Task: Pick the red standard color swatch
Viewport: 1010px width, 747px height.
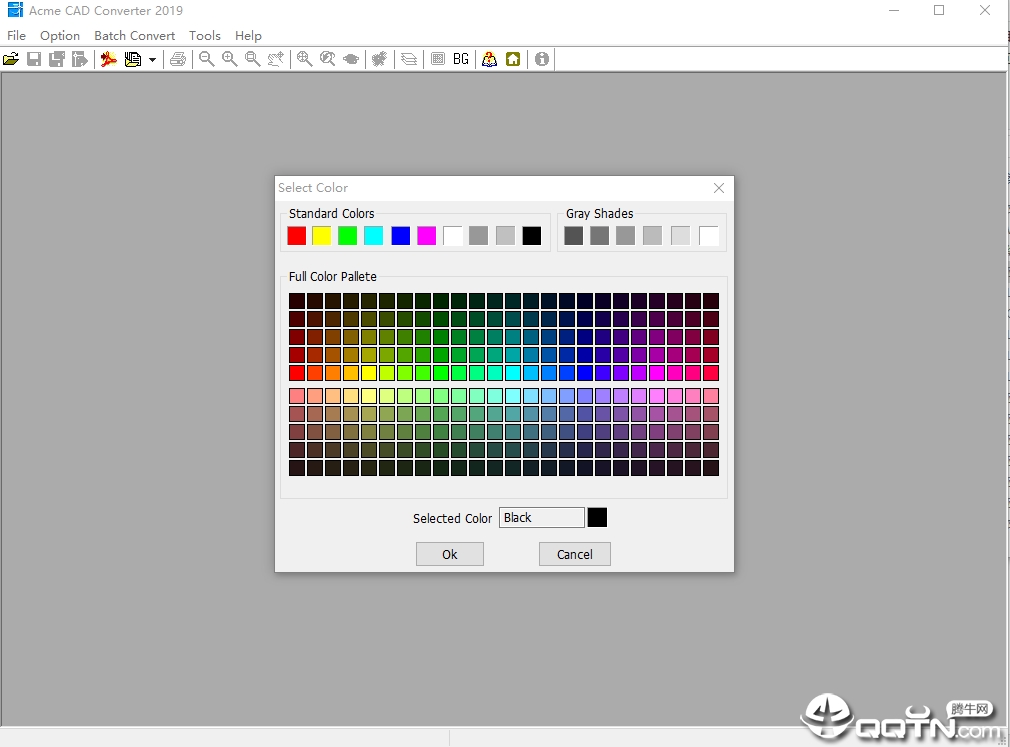Action: point(297,236)
